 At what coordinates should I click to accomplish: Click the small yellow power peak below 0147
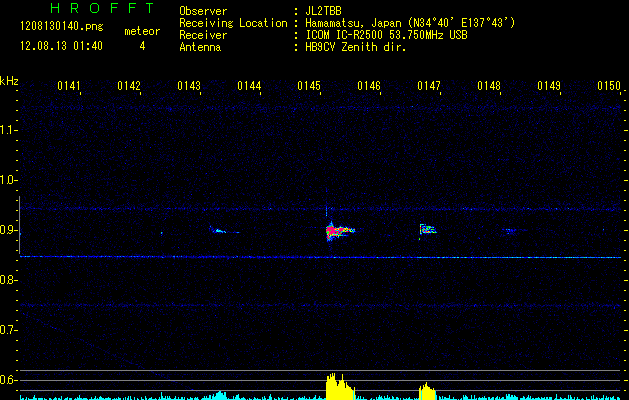tap(427, 391)
